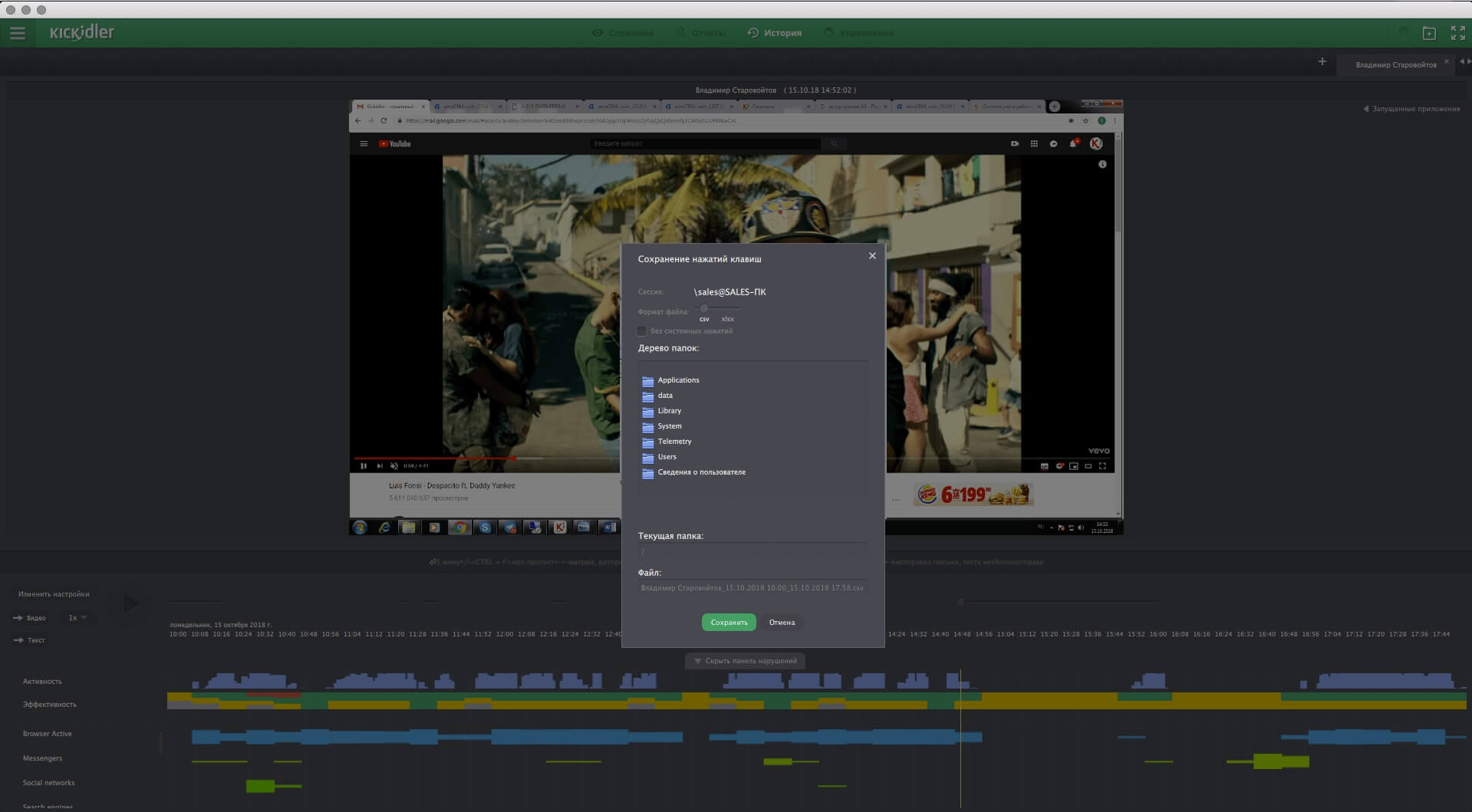Click the Social networks row label
This screenshot has width=1472, height=812.
pos(49,783)
